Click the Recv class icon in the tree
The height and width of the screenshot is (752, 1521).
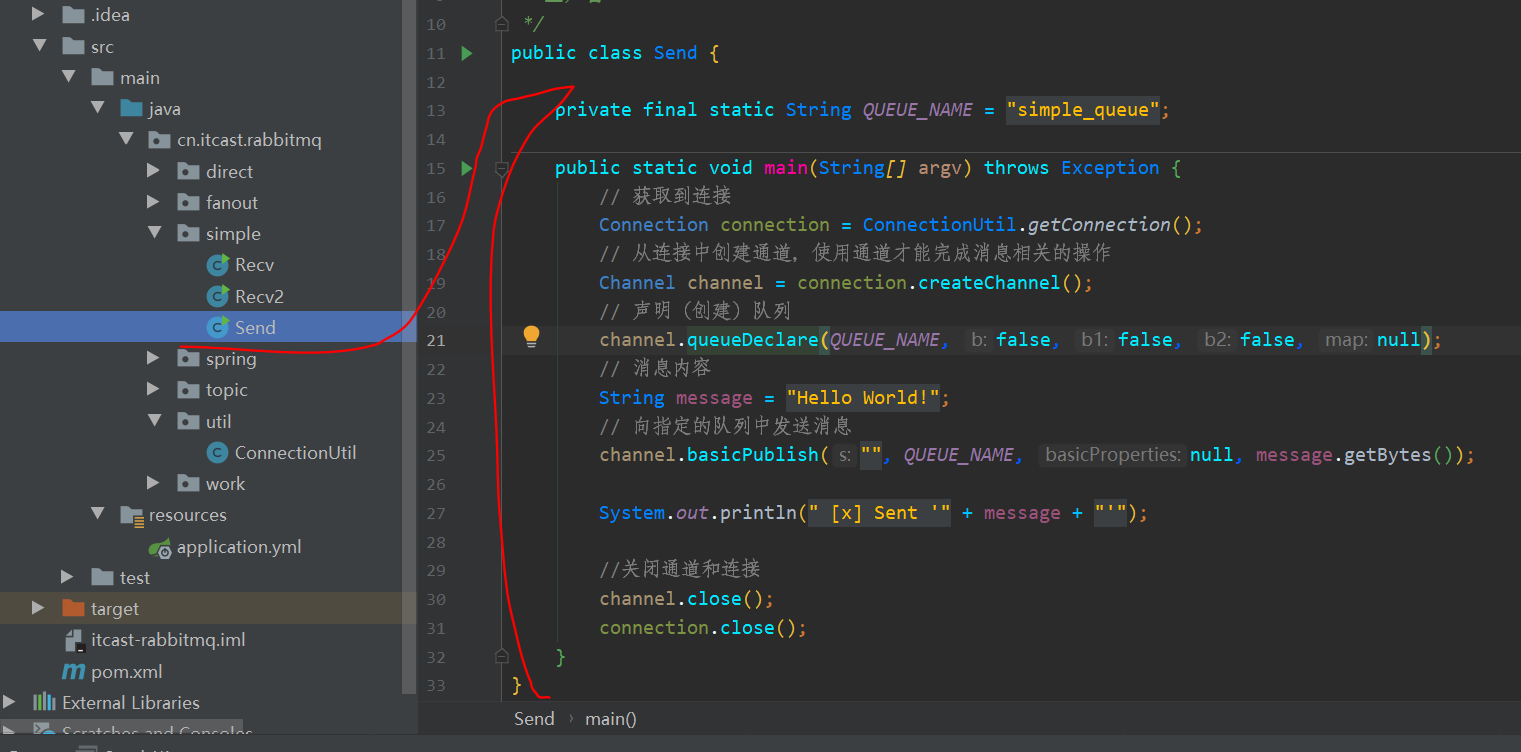(x=218, y=265)
